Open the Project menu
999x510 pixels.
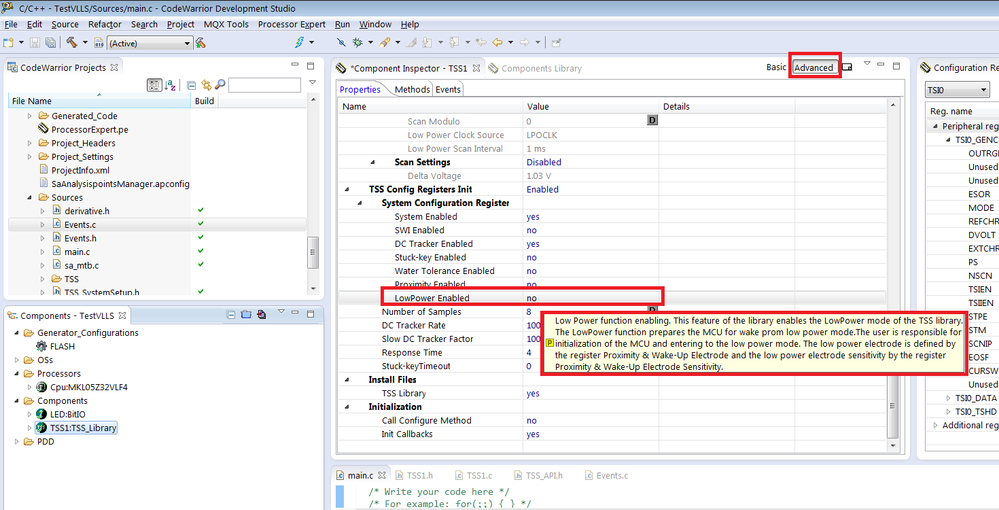click(x=180, y=24)
